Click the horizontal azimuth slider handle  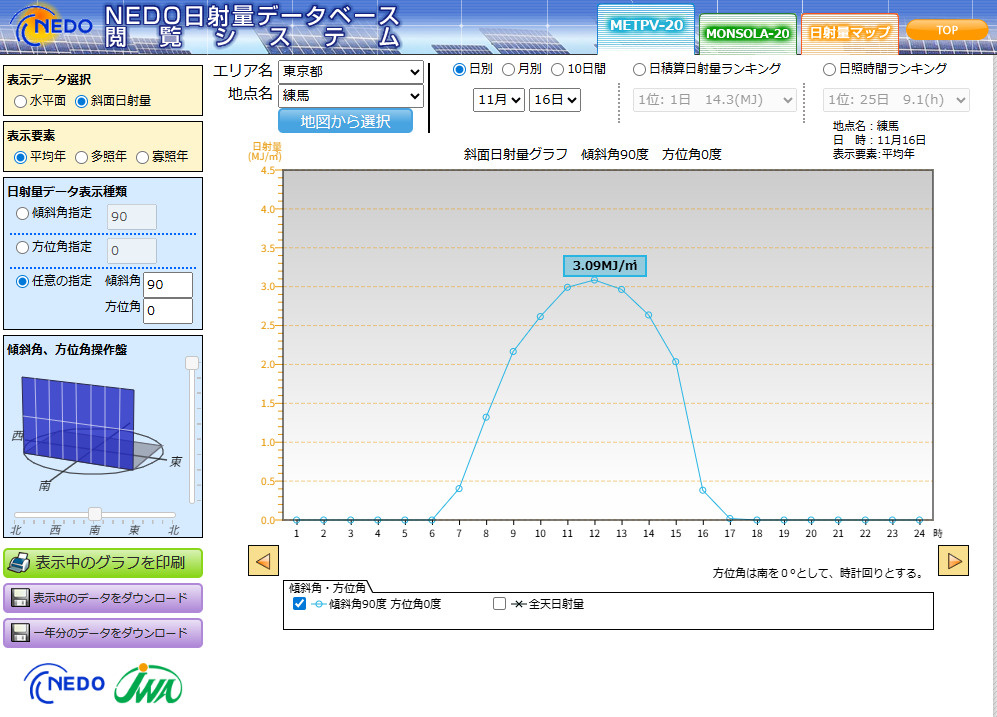point(95,513)
